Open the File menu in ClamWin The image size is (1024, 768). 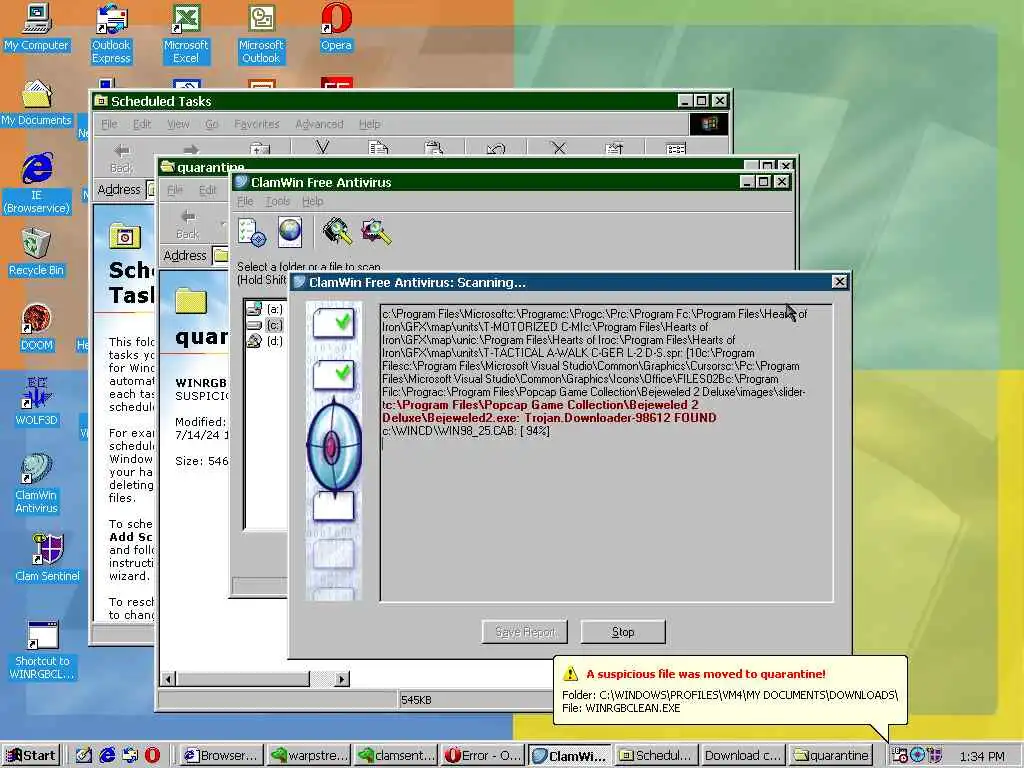coord(245,201)
